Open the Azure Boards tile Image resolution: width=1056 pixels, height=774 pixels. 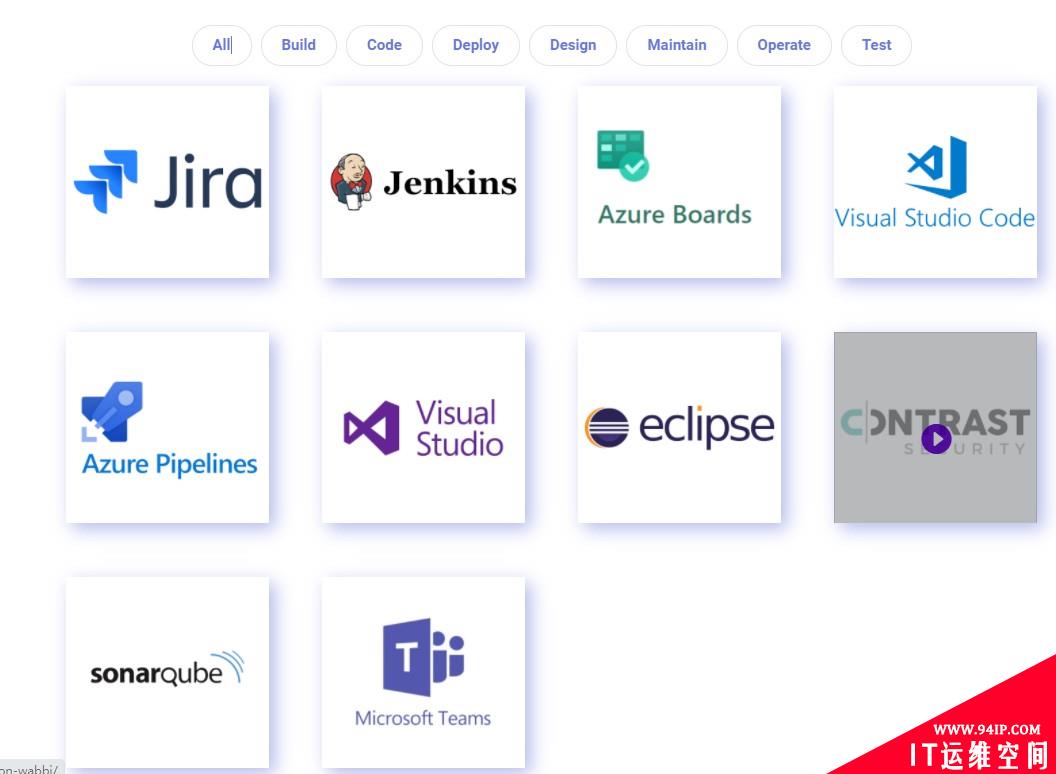[x=679, y=182]
